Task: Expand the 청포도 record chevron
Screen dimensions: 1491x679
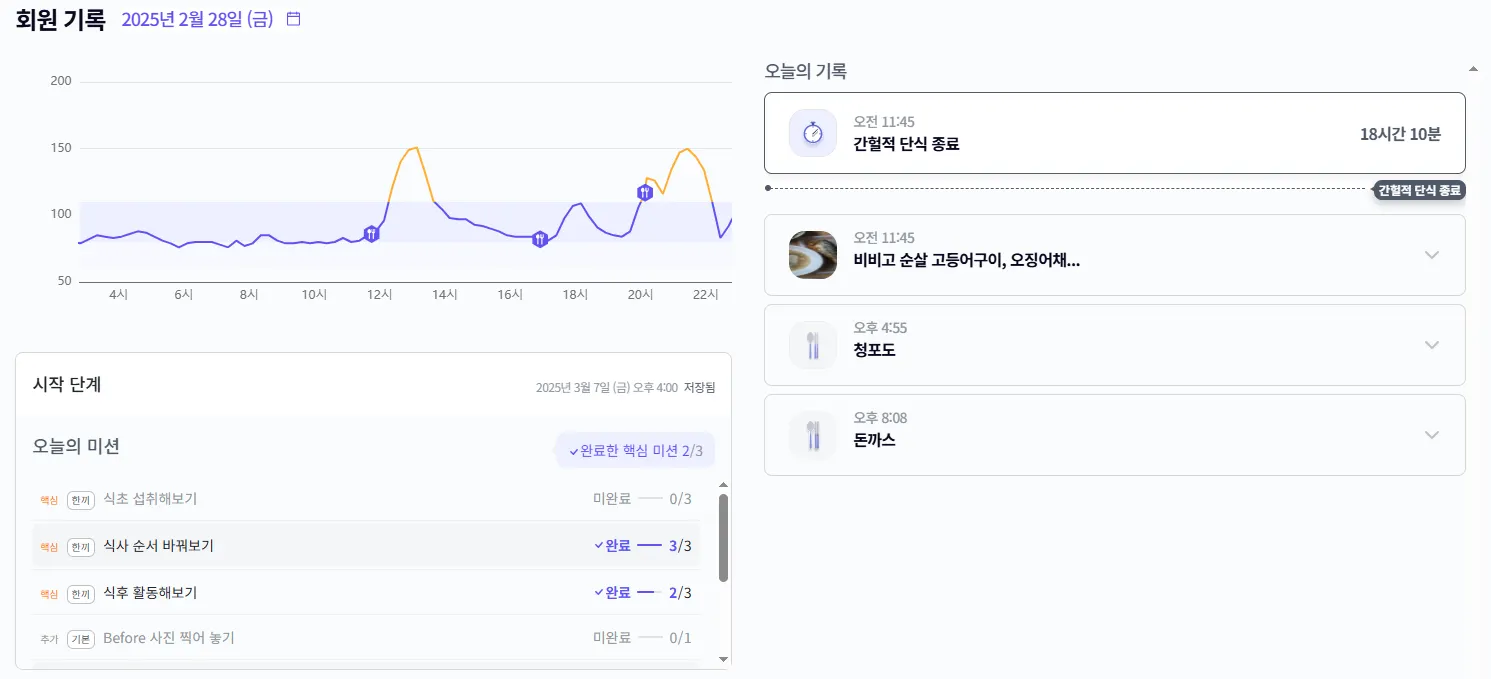Action: 1432,345
